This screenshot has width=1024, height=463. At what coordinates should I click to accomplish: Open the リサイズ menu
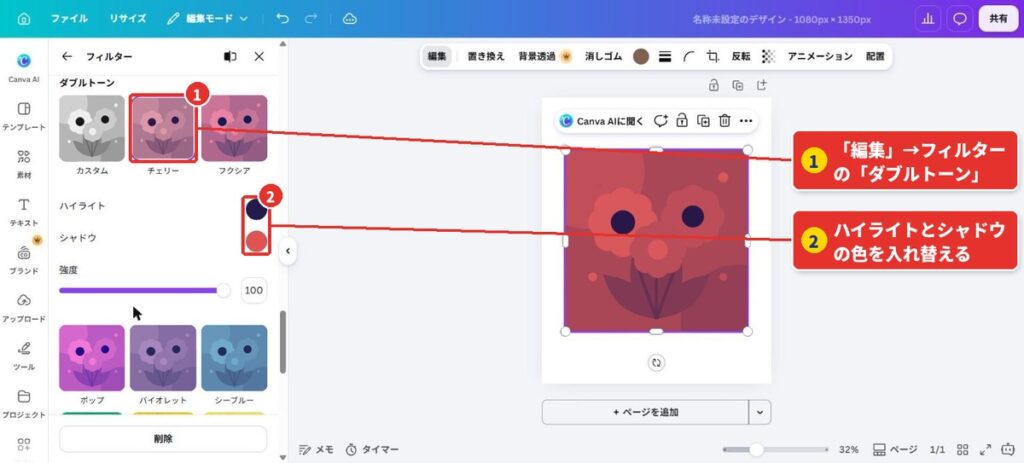click(127, 19)
